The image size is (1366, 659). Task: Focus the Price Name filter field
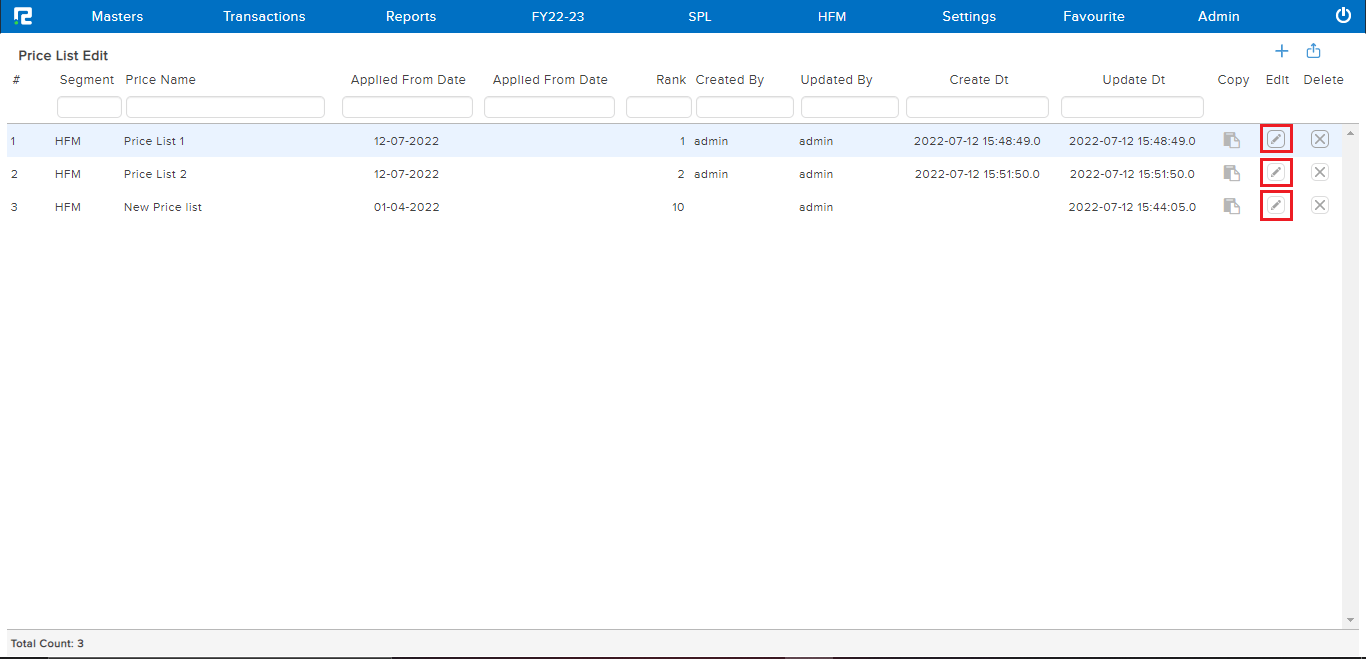pos(225,107)
